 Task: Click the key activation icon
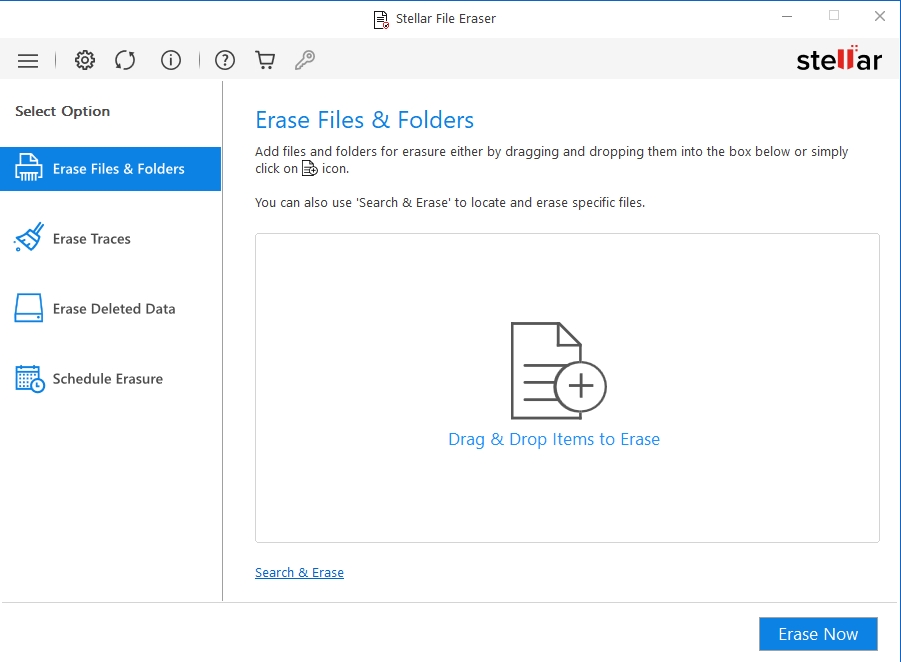point(305,61)
